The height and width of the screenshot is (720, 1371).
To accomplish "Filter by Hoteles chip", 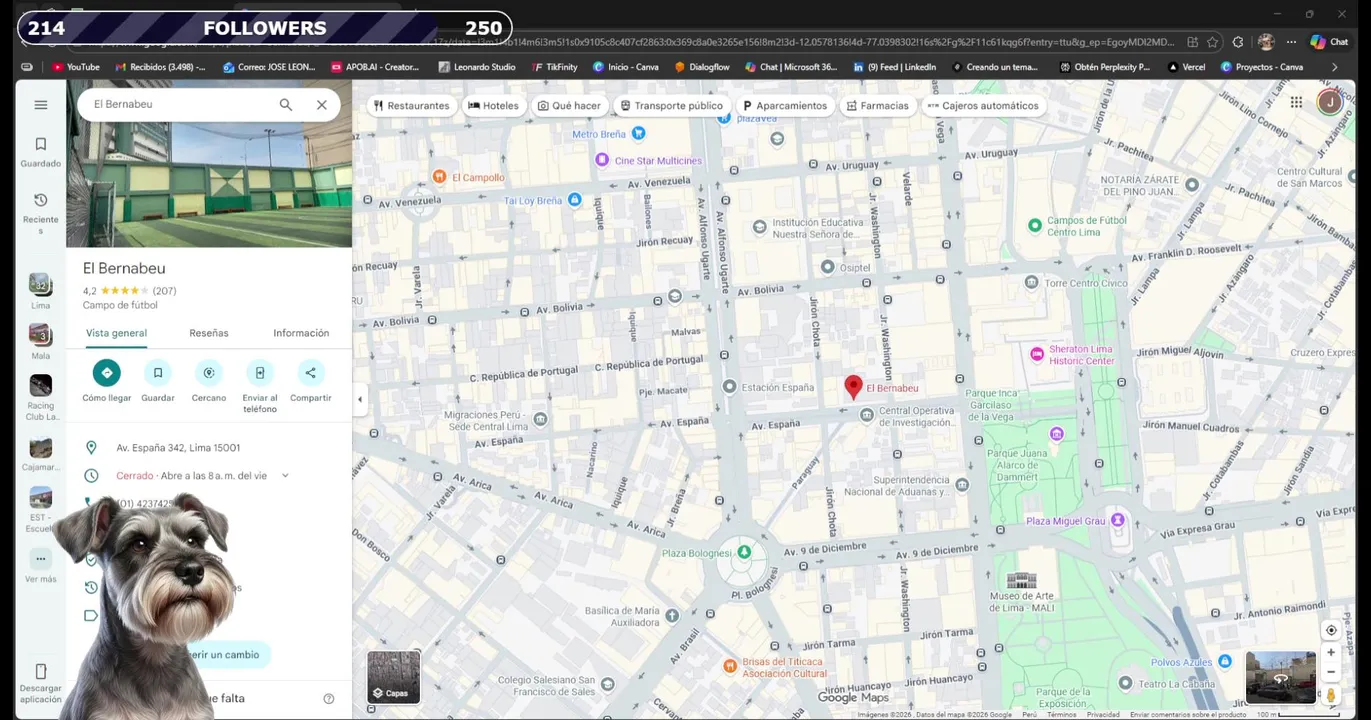I will 494,105.
